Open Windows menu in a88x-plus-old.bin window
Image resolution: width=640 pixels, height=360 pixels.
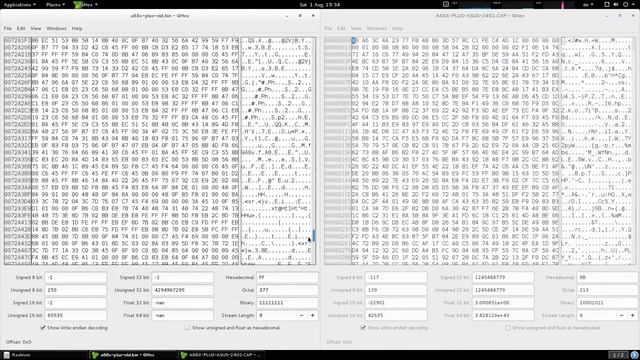click(56, 29)
